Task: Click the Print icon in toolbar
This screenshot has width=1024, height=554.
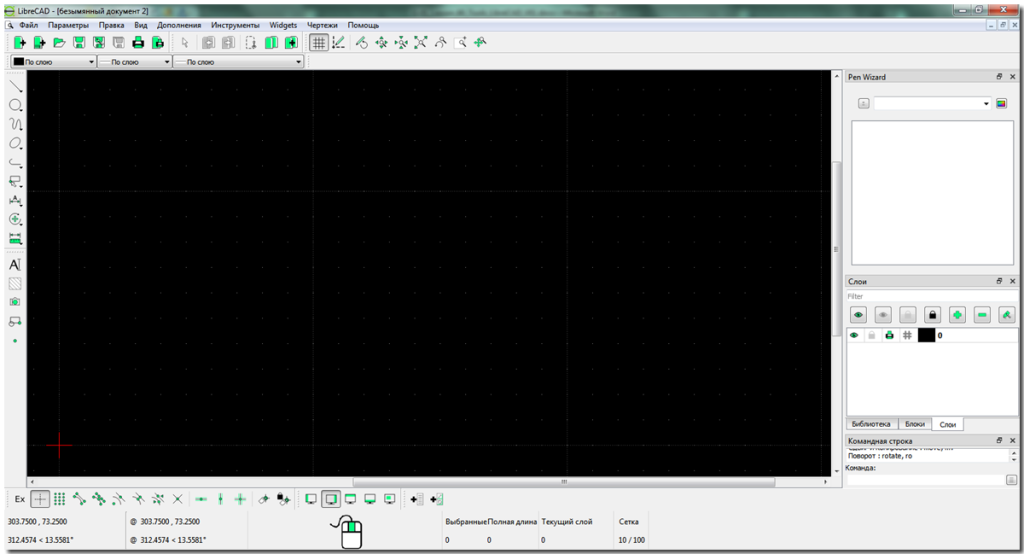Action: point(138,43)
